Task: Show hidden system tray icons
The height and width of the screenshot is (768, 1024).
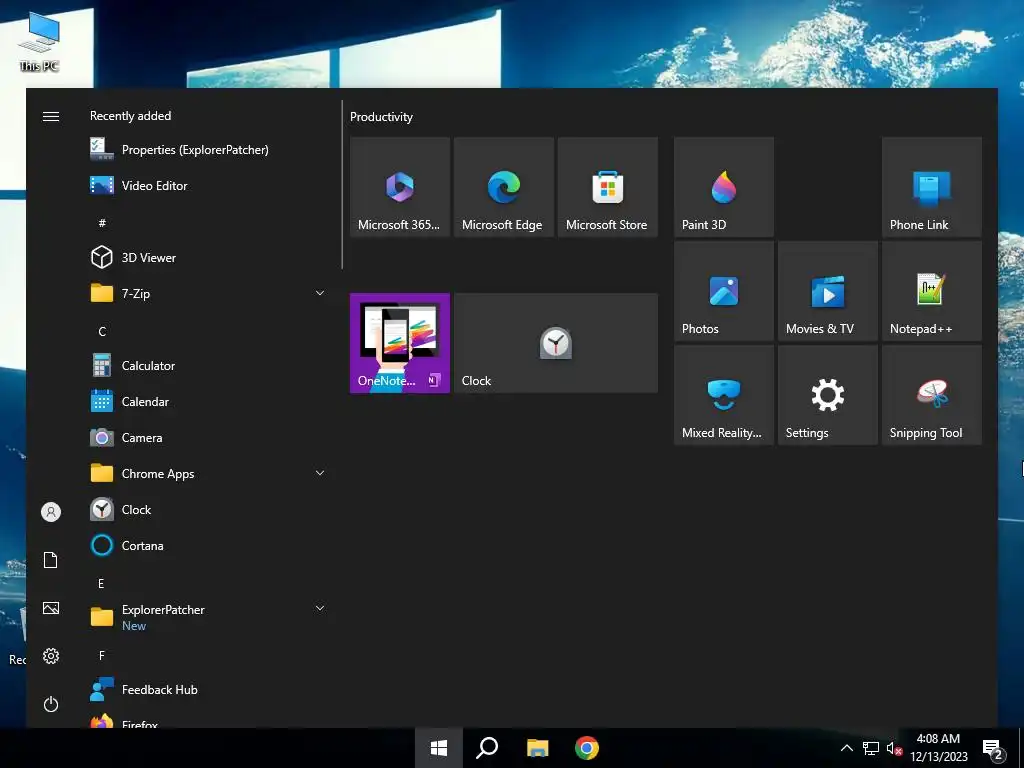Action: pos(846,748)
